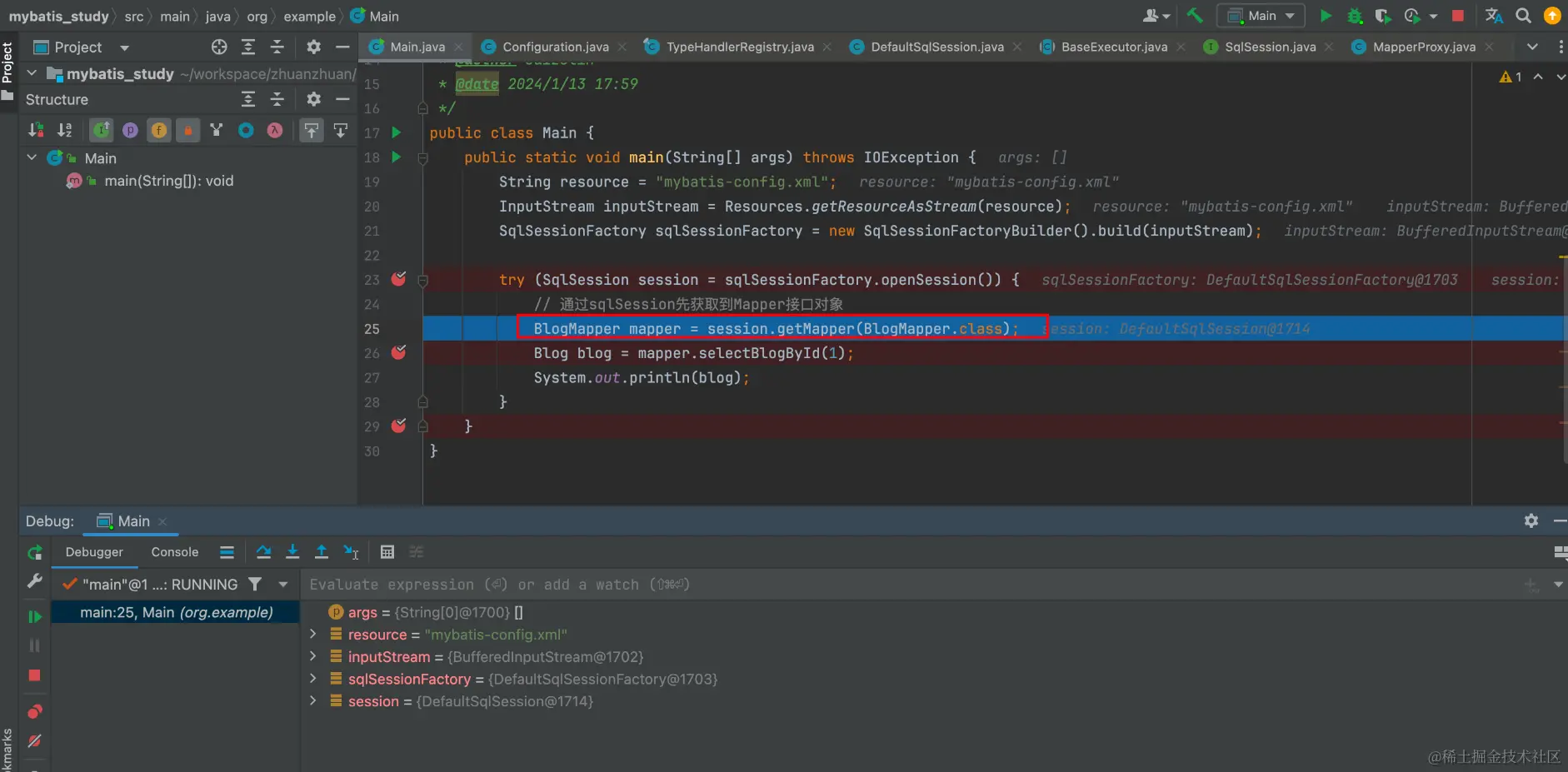Toggle mute breakpoints
1568x772 pixels.
tap(34, 740)
